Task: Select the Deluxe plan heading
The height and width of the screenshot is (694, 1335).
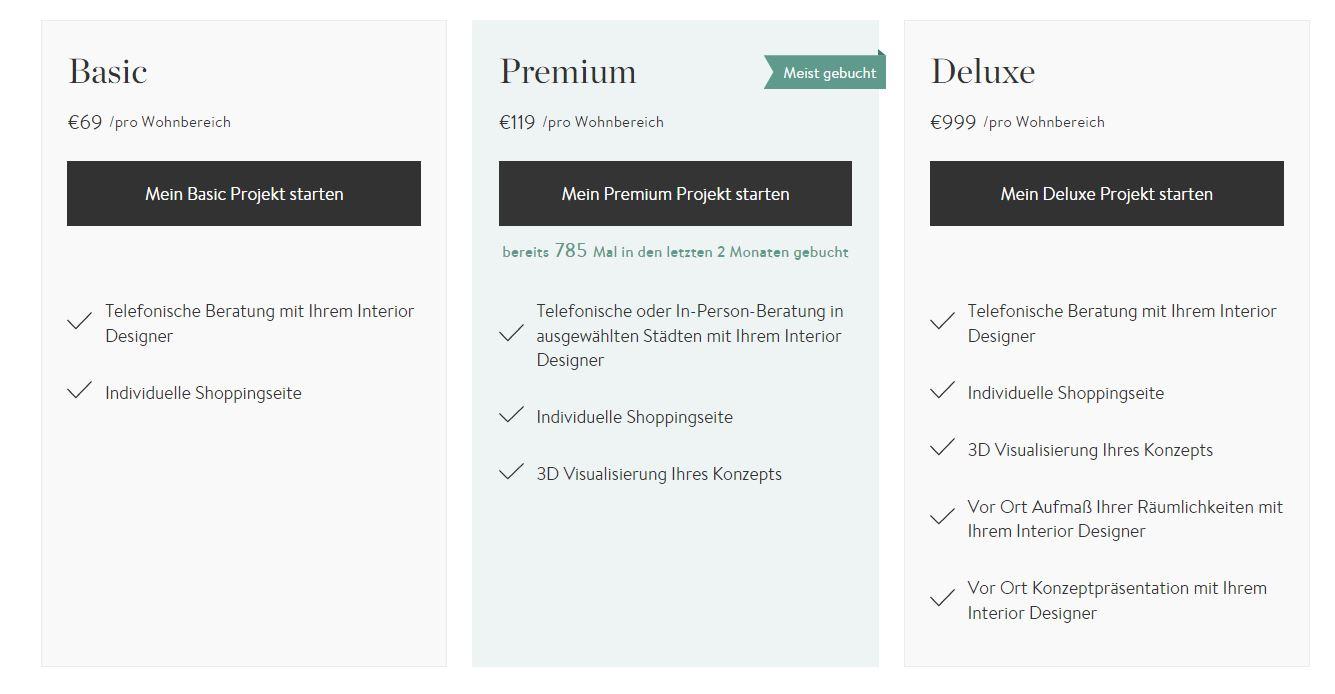Action: 983,72
